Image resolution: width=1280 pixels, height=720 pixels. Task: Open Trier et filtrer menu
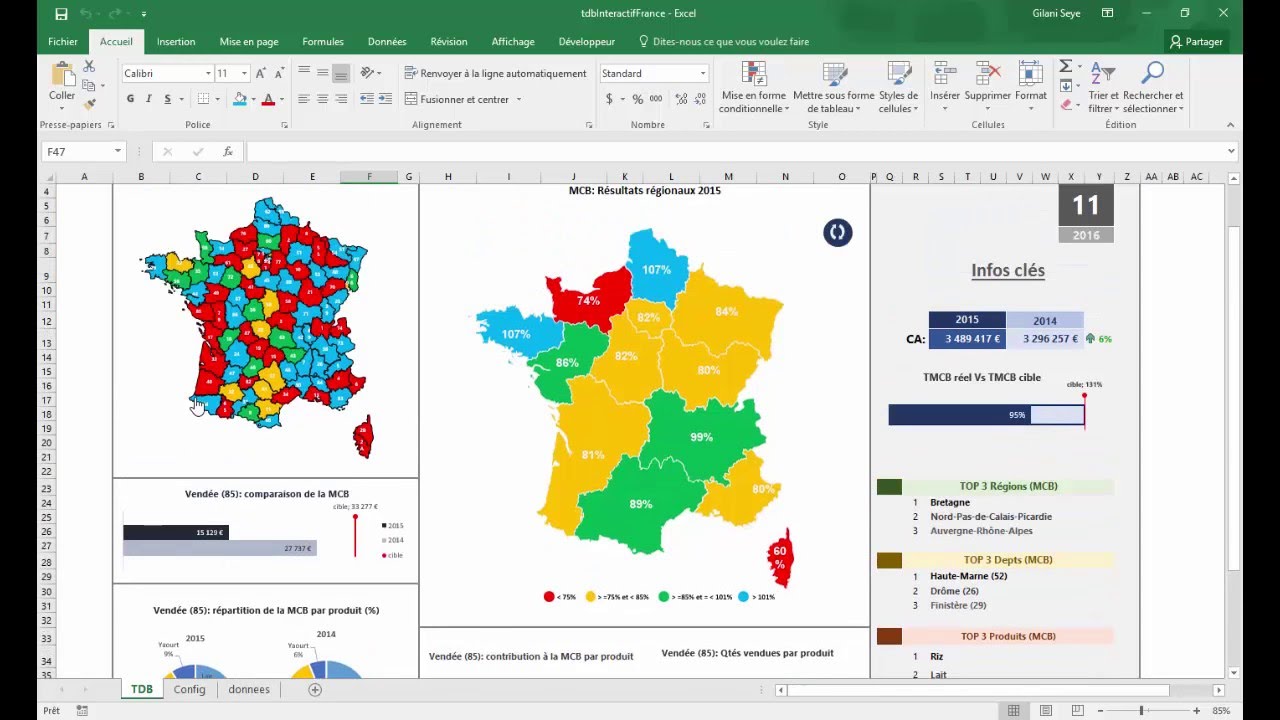point(1103,87)
